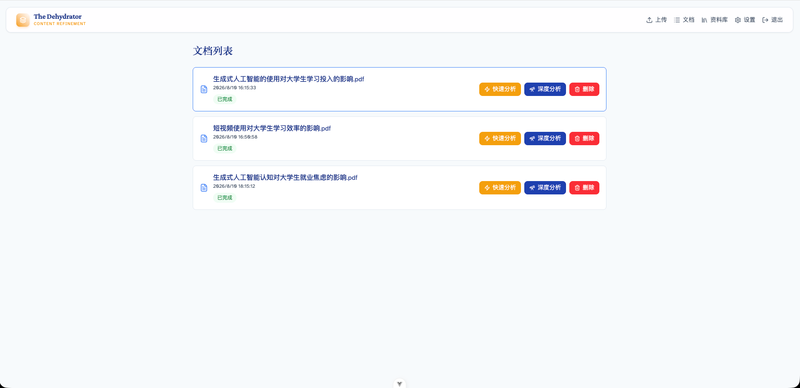The height and width of the screenshot is (388, 800).
Task: Open 设置 settings via gear icon
Action: coord(738,20)
